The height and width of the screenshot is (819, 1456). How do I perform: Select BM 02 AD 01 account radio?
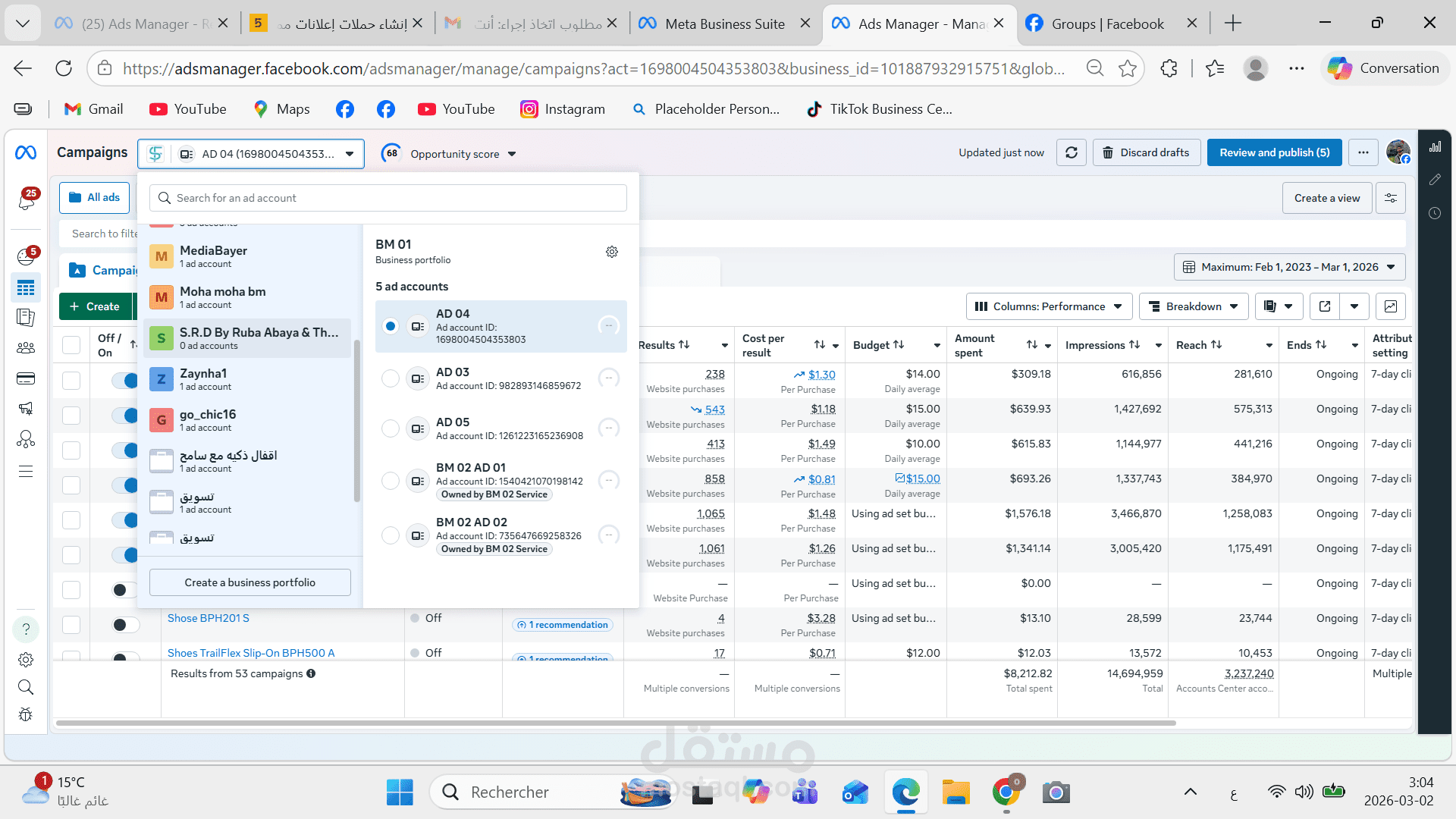(391, 481)
